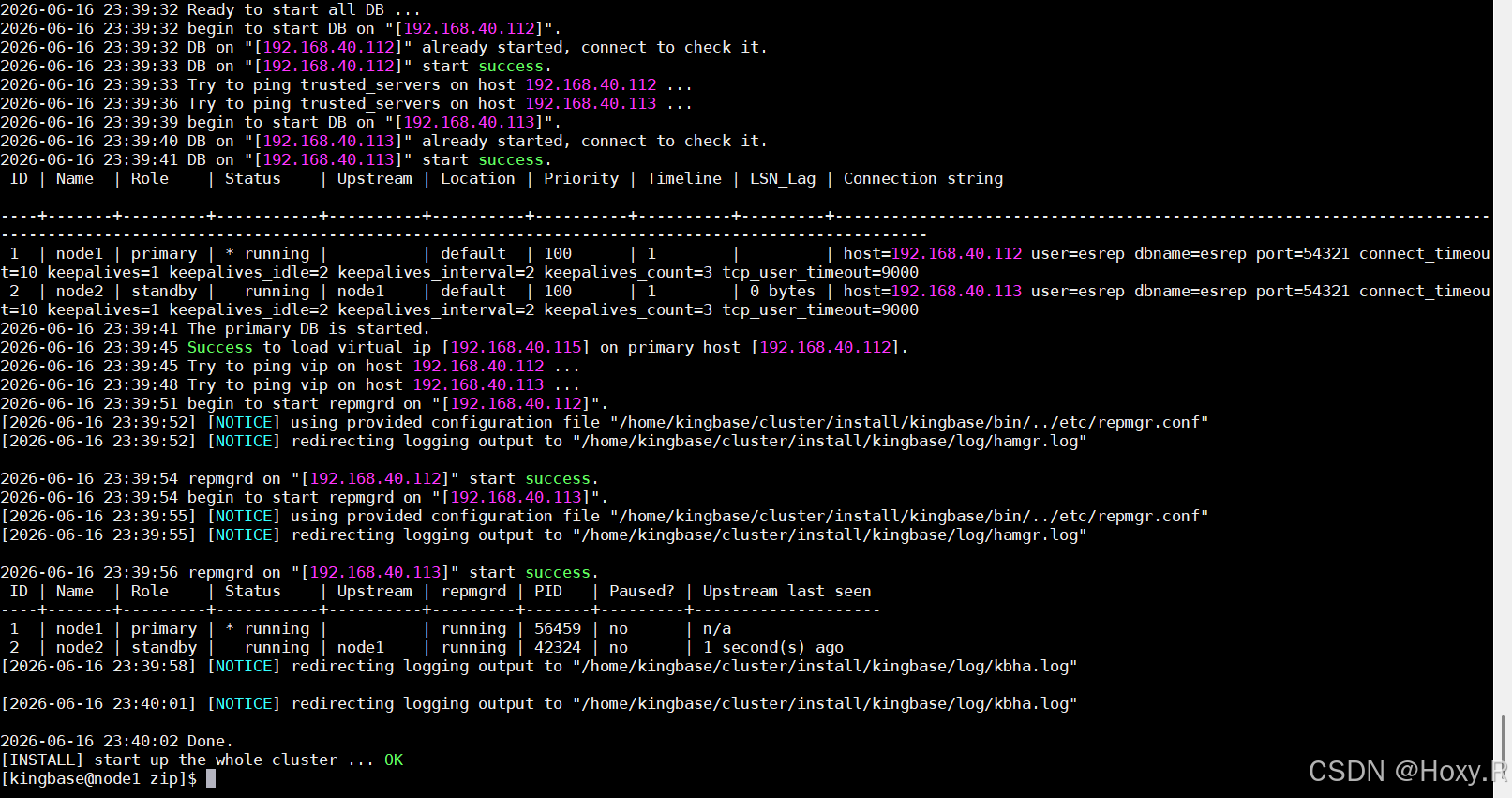Click the kbha.log path at 23:39:58
Viewport: 1512px width, 798px height.
pyautogui.click(x=825, y=666)
